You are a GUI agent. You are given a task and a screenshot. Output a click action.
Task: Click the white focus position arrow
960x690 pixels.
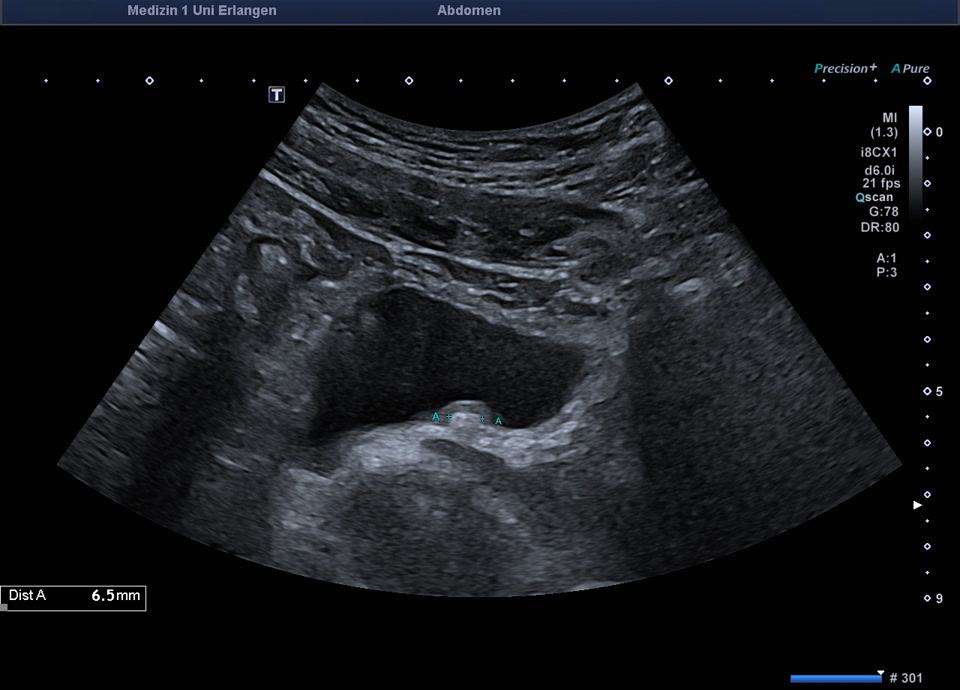[x=917, y=506]
